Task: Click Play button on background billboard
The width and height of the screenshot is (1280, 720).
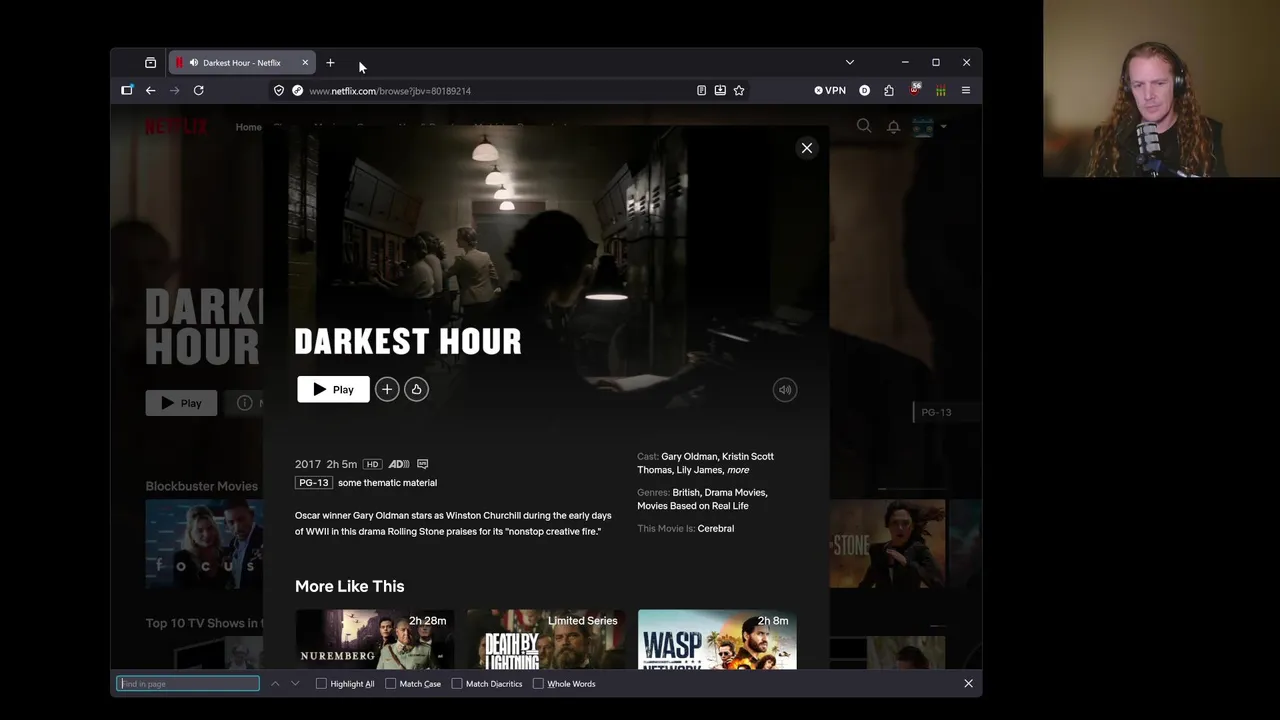Action: (181, 403)
